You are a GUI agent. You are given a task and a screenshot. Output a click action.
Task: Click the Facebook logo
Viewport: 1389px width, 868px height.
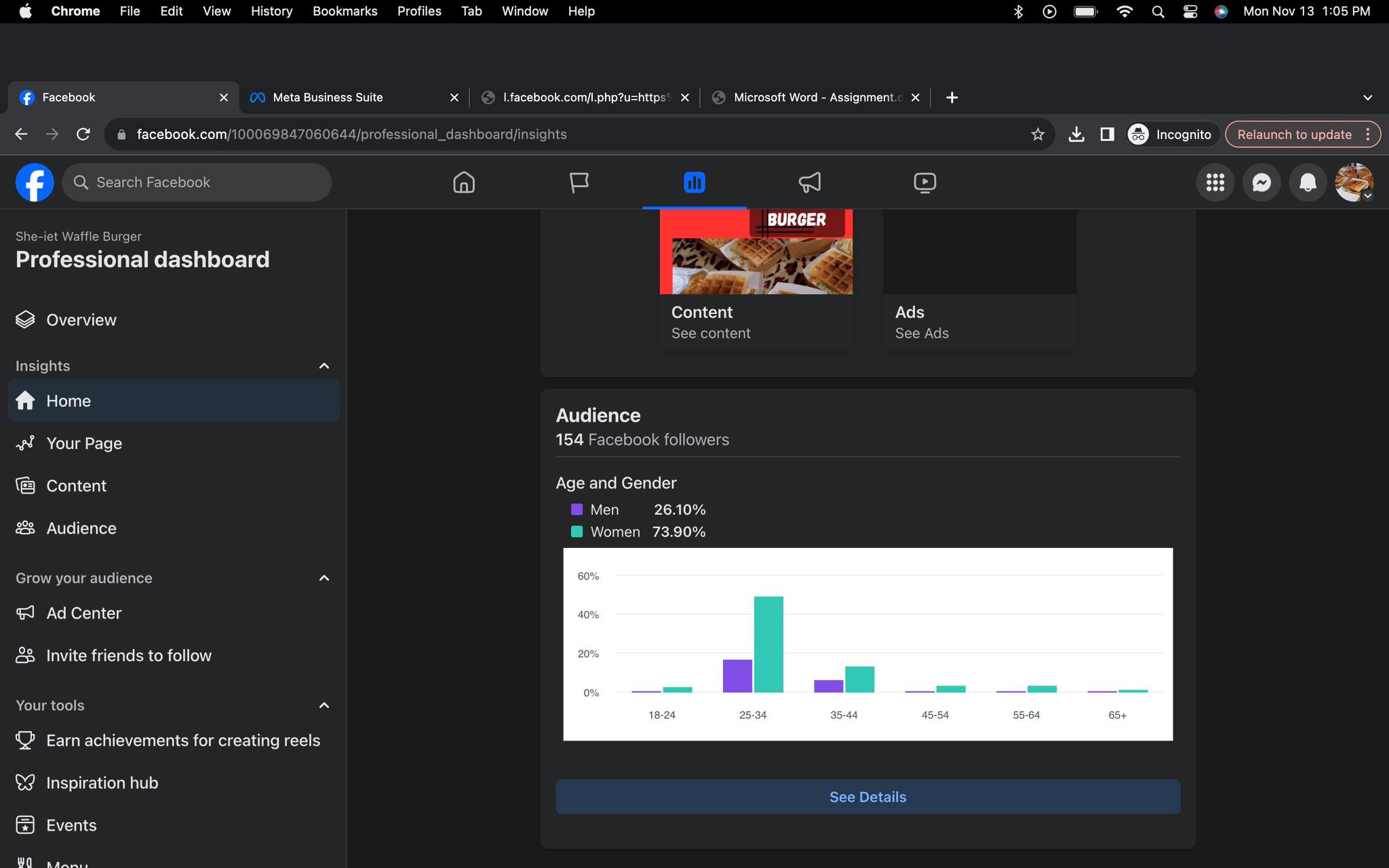(x=35, y=182)
